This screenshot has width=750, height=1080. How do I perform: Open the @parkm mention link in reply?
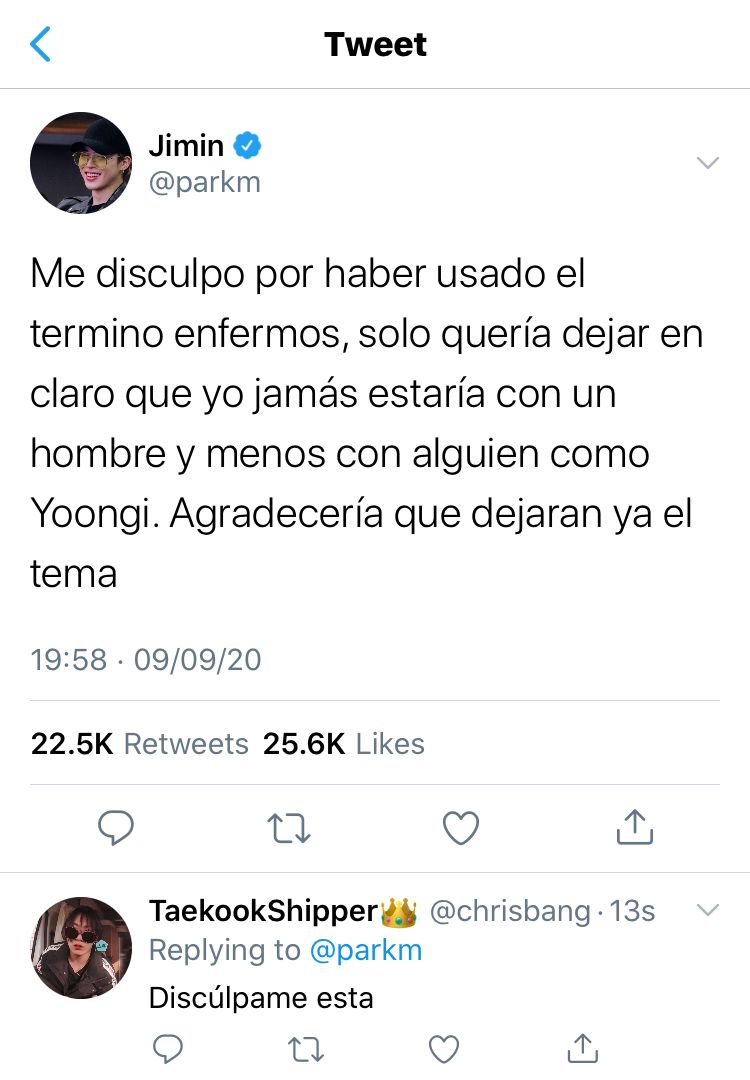click(366, 951)
